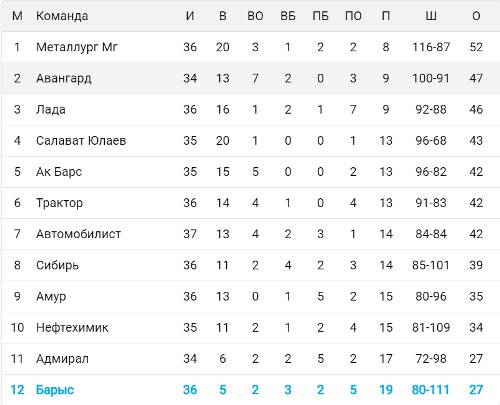
Task: Click the highlighted Барыс team link
Action: [55, 390]
